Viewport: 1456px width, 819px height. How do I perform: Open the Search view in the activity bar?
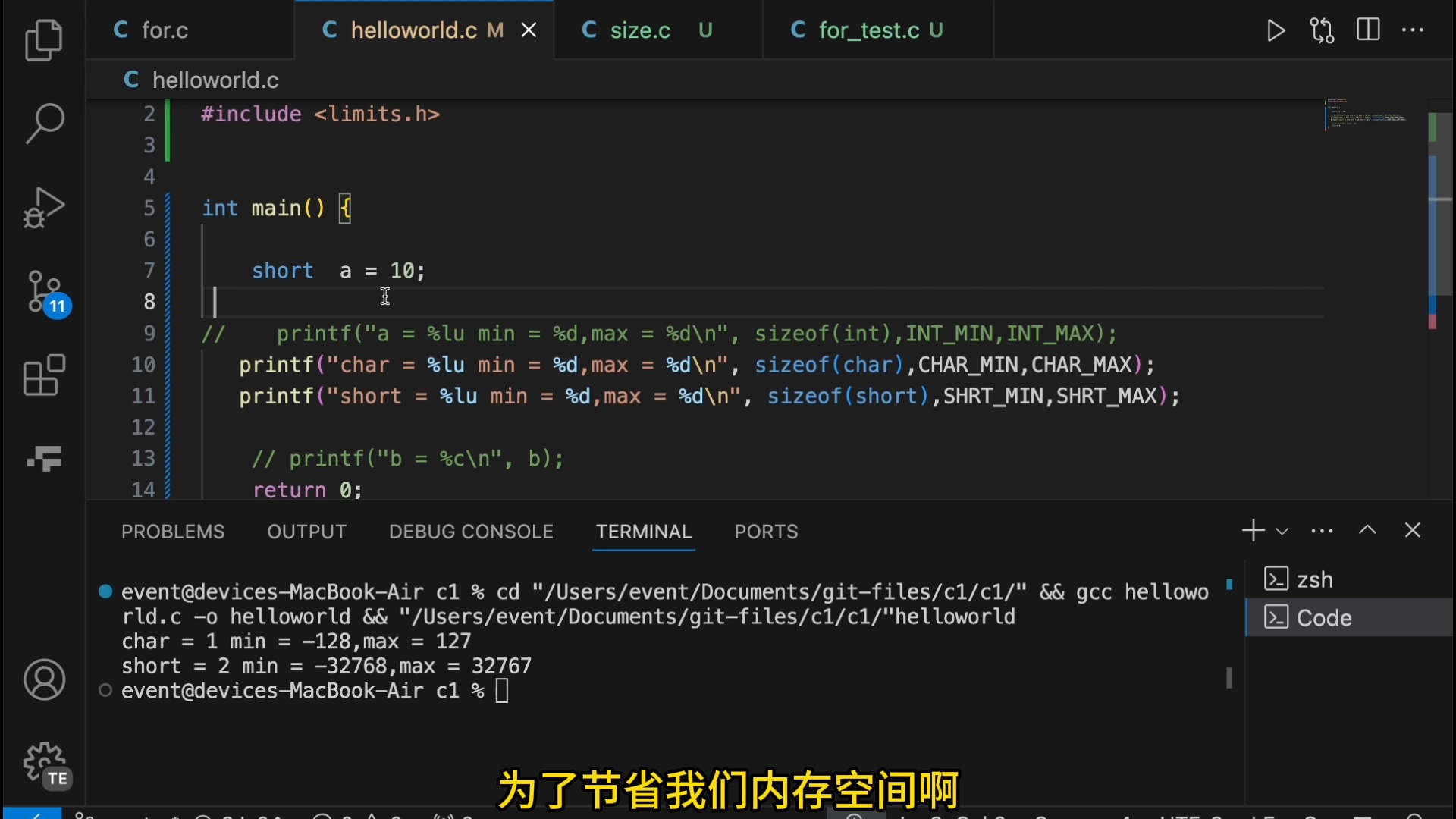click(x=44, y=123)
